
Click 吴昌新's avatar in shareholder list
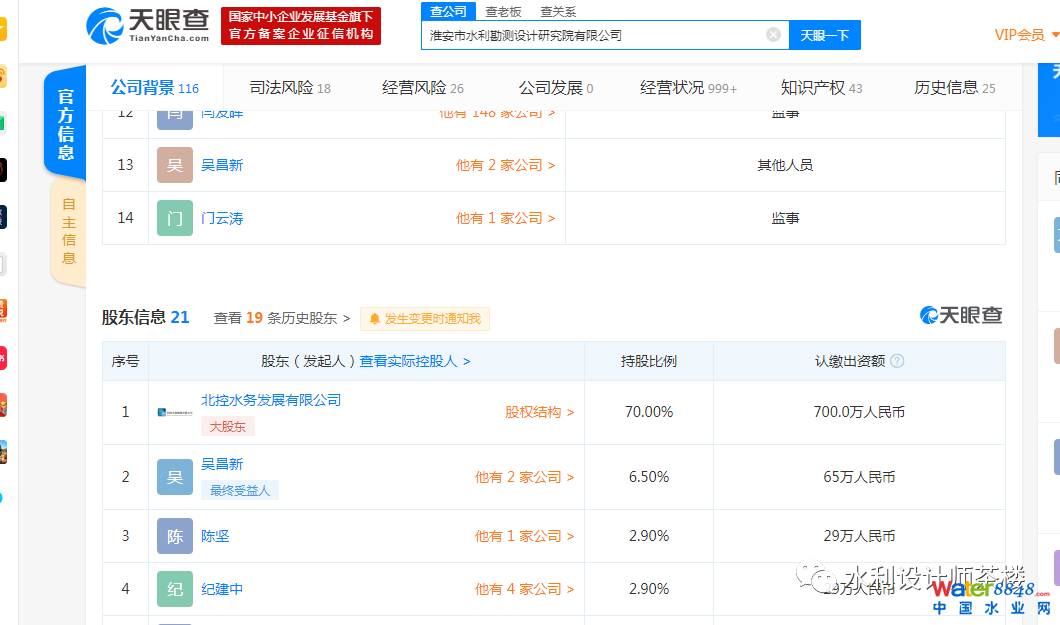pyautogui.click(x=175, y=477)
